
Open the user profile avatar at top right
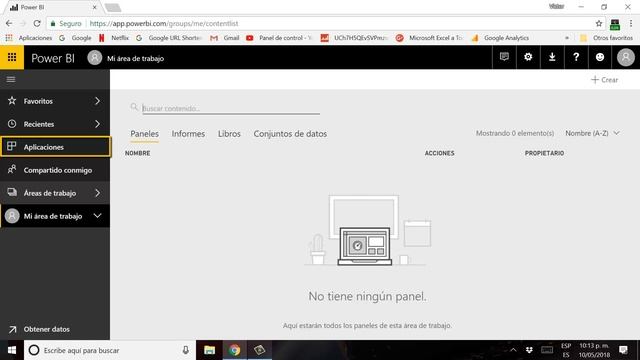coord(626,58)
